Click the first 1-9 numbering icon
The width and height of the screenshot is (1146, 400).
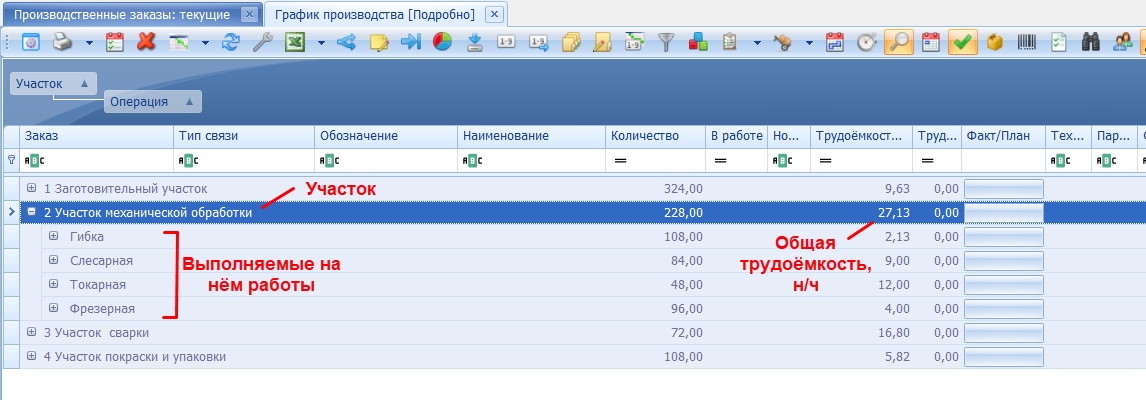click(x=506, y=42)
